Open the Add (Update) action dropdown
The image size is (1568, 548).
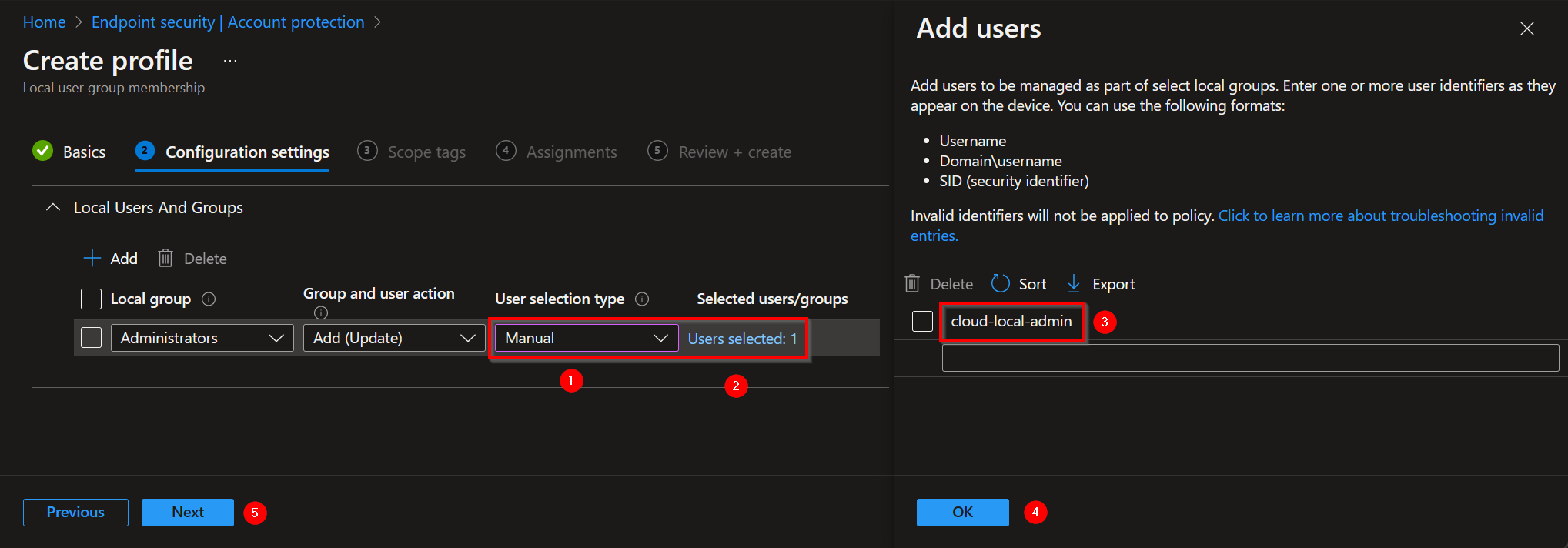(x=394, y=338)
